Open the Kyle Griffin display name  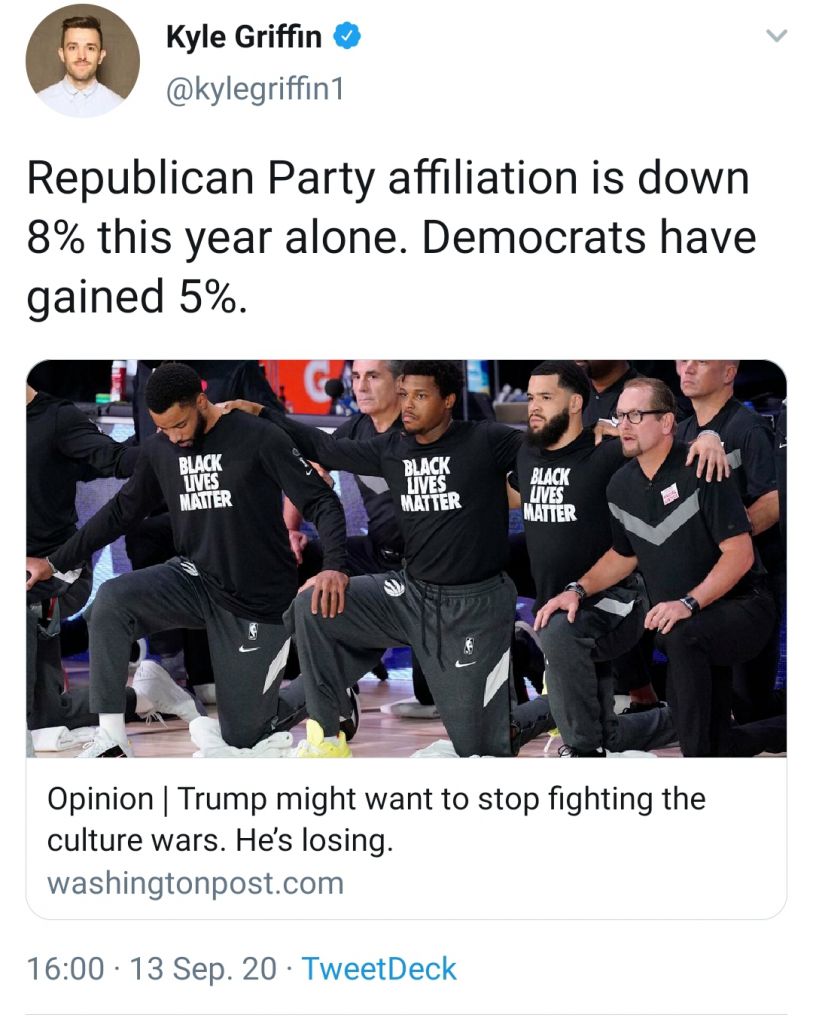(244, 37)
